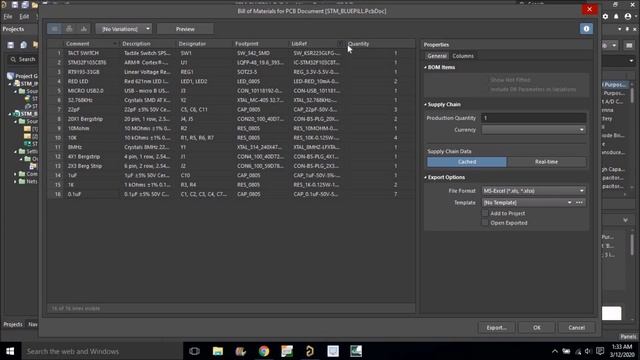640x360 pixels.
Task: Click the Description column header
Action: coord(148,44)
